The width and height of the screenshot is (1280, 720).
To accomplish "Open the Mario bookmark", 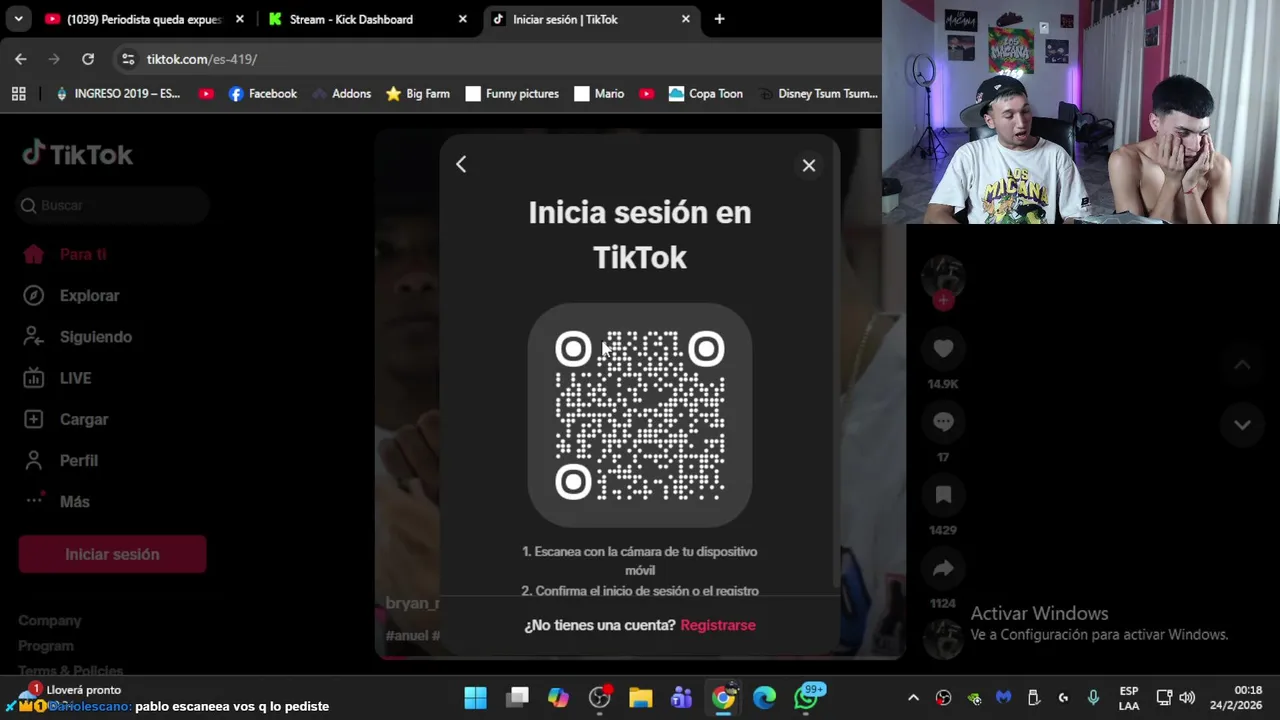I will pyautogui.click(x=599, y=93).
